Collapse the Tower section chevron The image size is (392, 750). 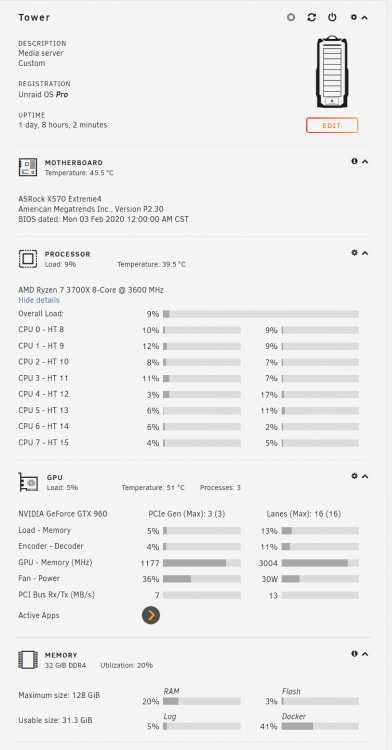[365, 18]
